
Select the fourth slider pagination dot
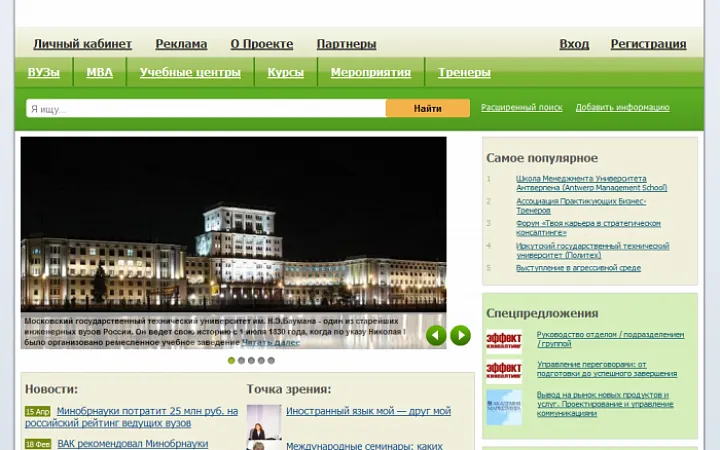tap(261, 360)
